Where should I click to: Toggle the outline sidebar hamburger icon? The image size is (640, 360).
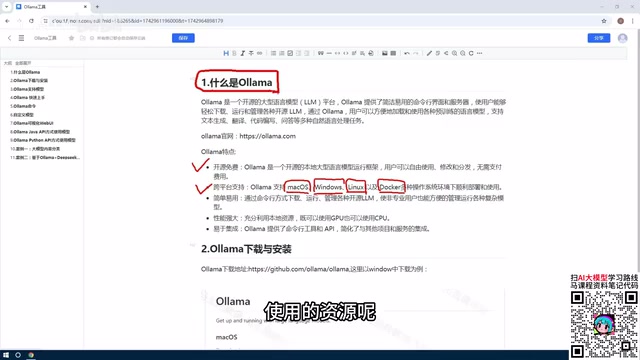21,38
